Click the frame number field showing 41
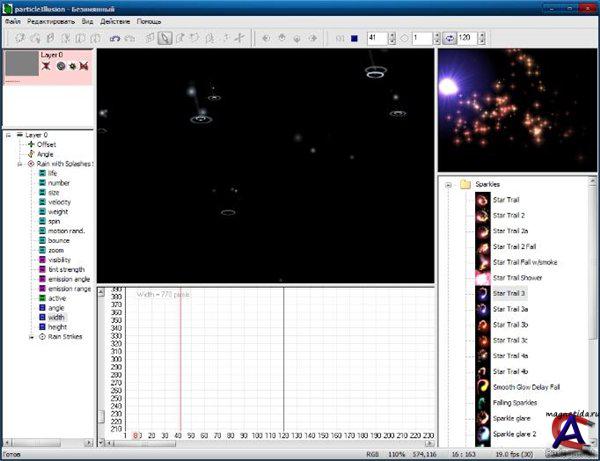 coord(375,39)
